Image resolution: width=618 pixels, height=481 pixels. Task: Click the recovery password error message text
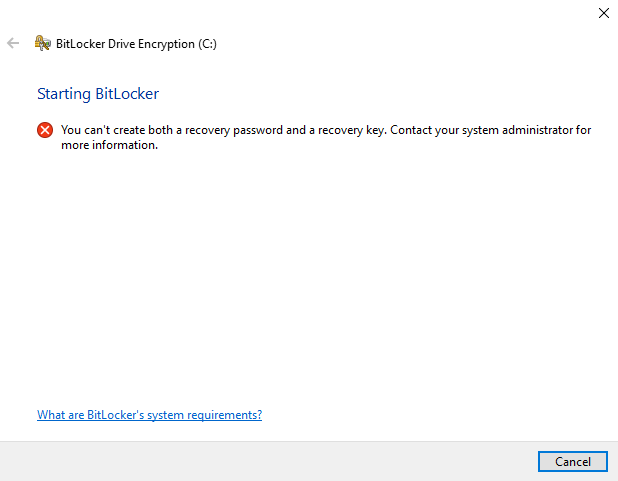click(x=326, y=137)
